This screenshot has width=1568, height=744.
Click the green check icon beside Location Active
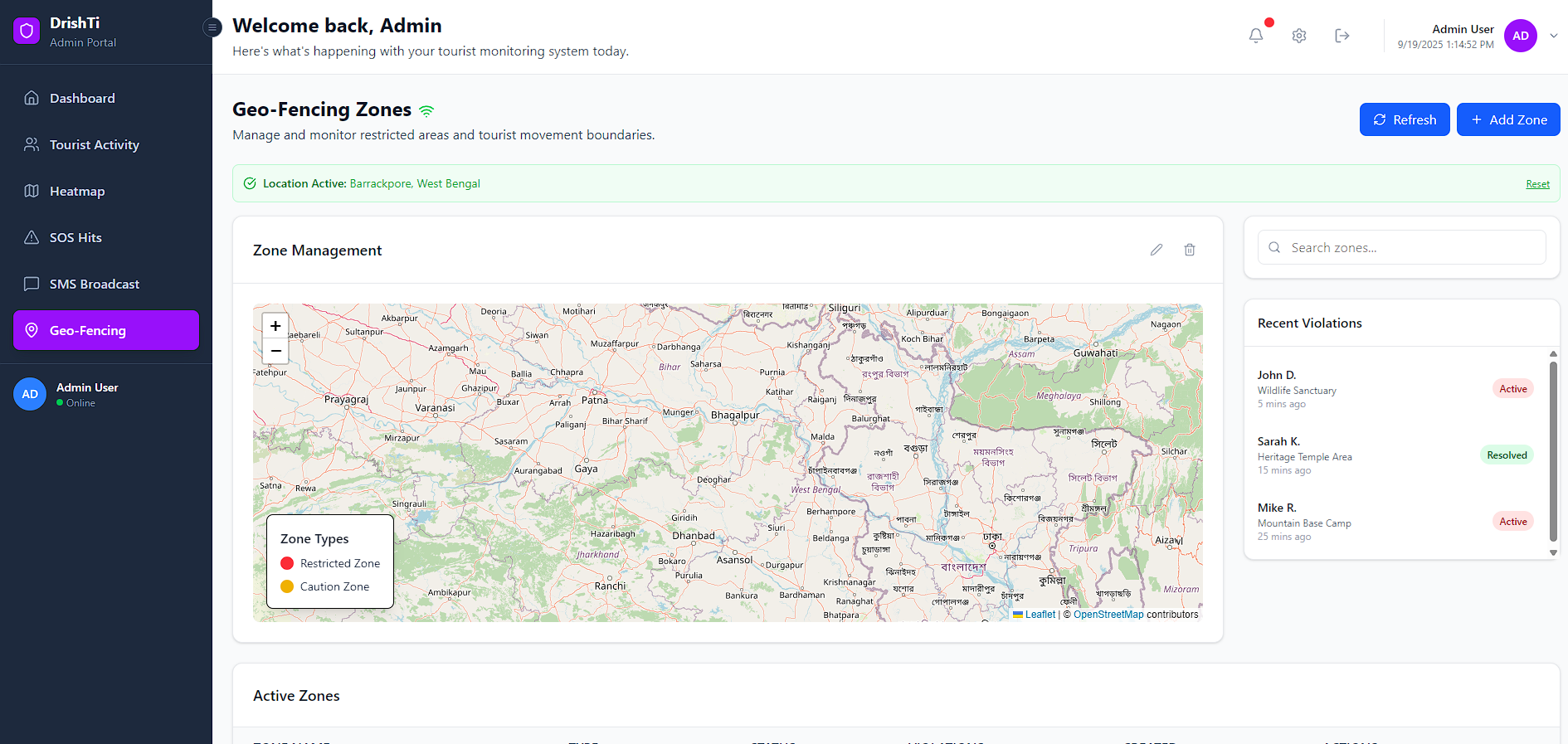click(x=250, y=183)
